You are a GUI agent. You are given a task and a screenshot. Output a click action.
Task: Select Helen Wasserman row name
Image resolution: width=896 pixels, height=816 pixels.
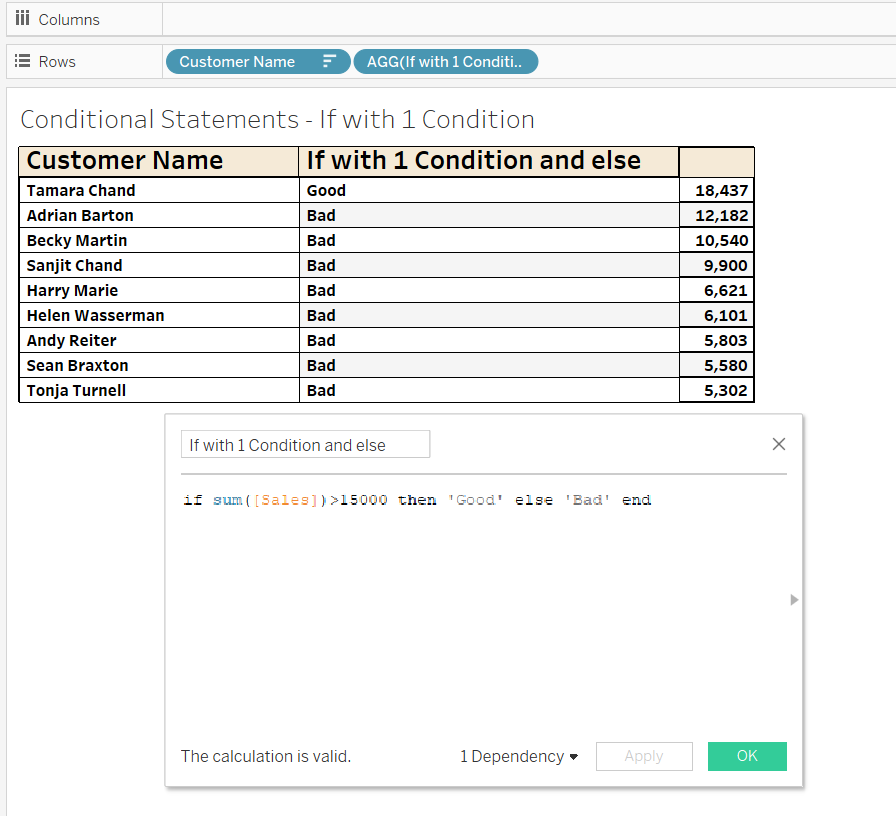pos(95,315)
